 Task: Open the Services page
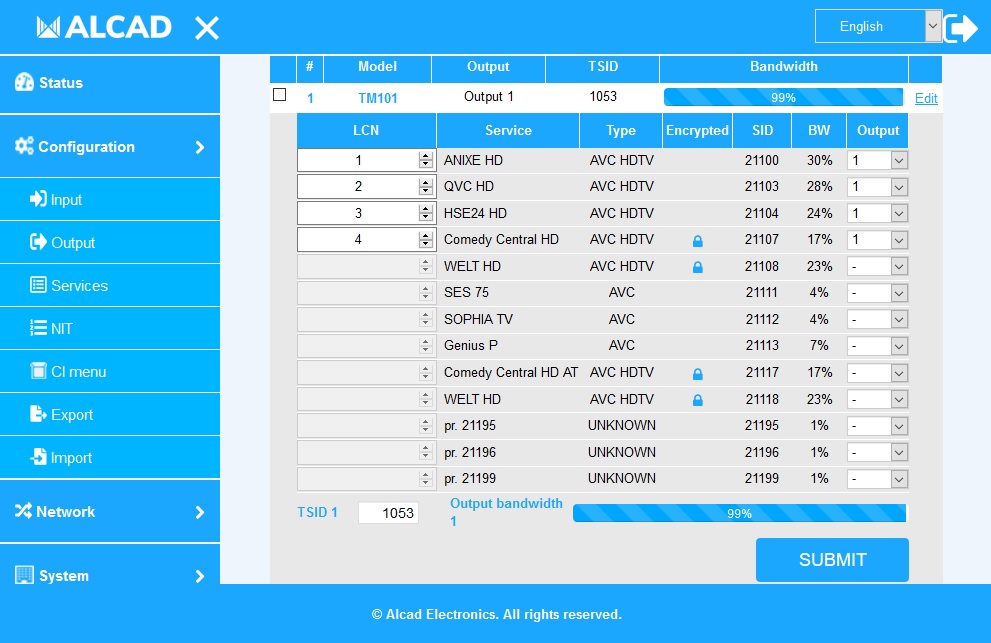(x=110, y=286)
